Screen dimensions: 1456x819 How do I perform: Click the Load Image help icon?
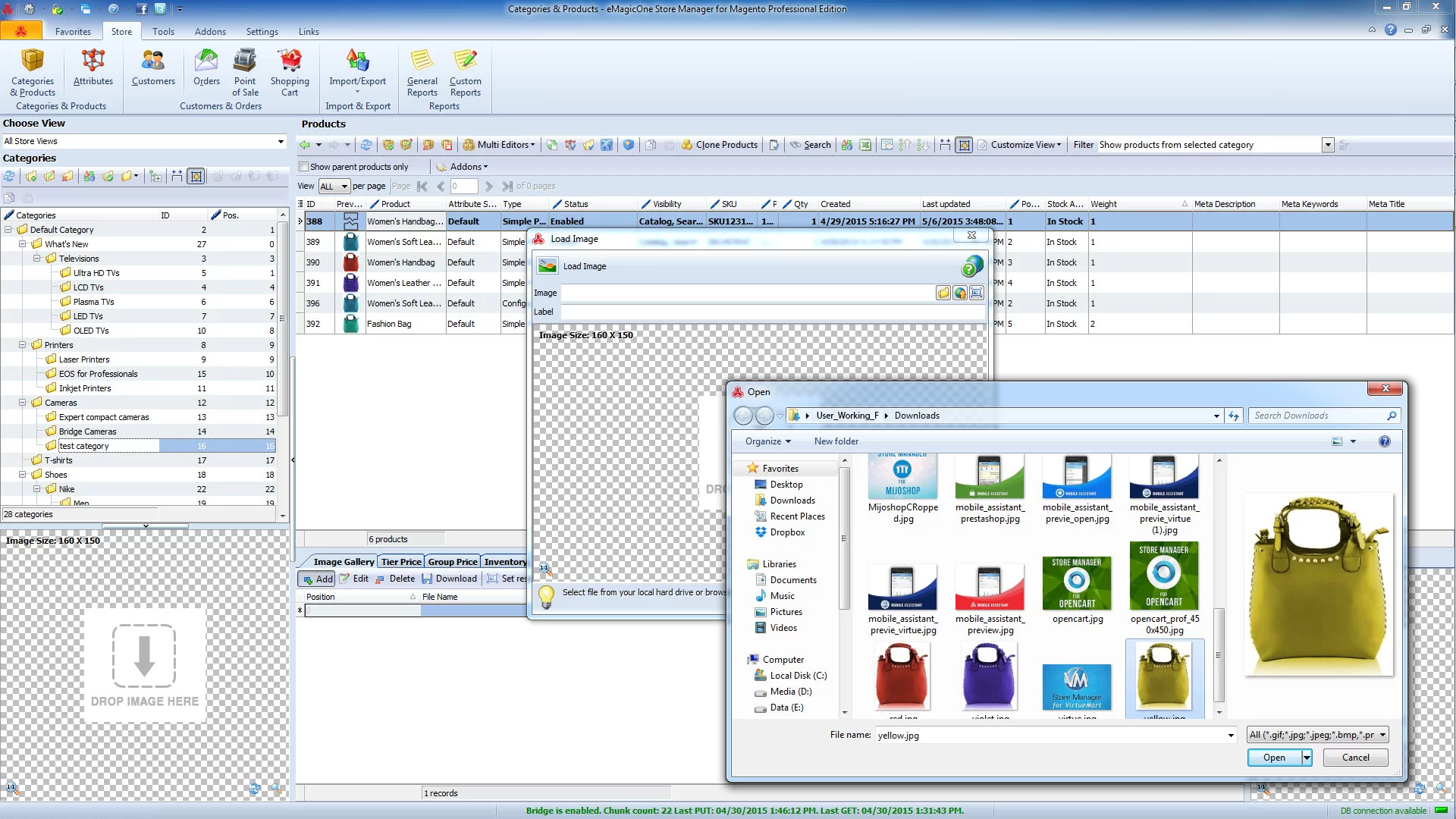click(971, 266)
